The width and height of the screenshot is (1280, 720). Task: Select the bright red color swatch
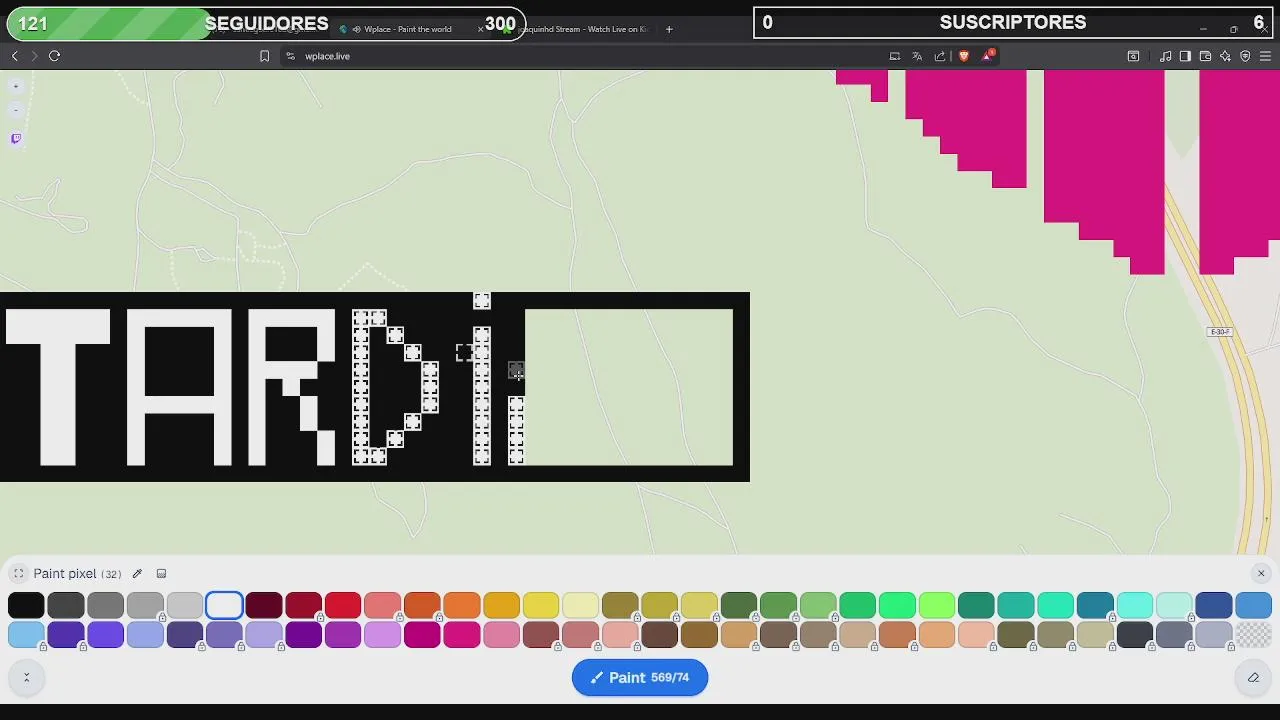coord(343,605)
